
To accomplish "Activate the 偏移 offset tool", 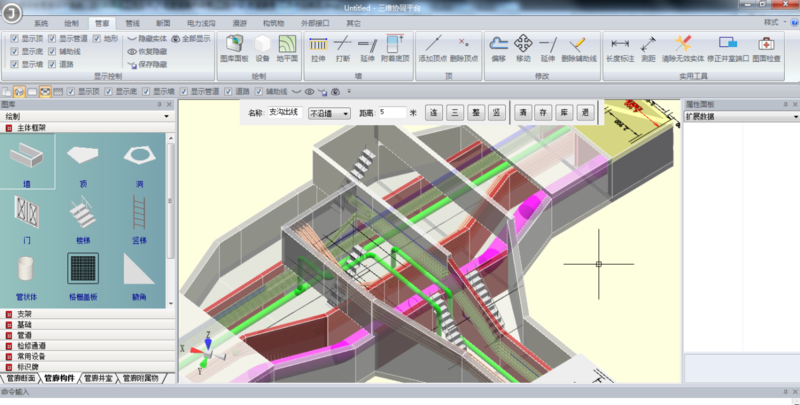I will point(498,48).
